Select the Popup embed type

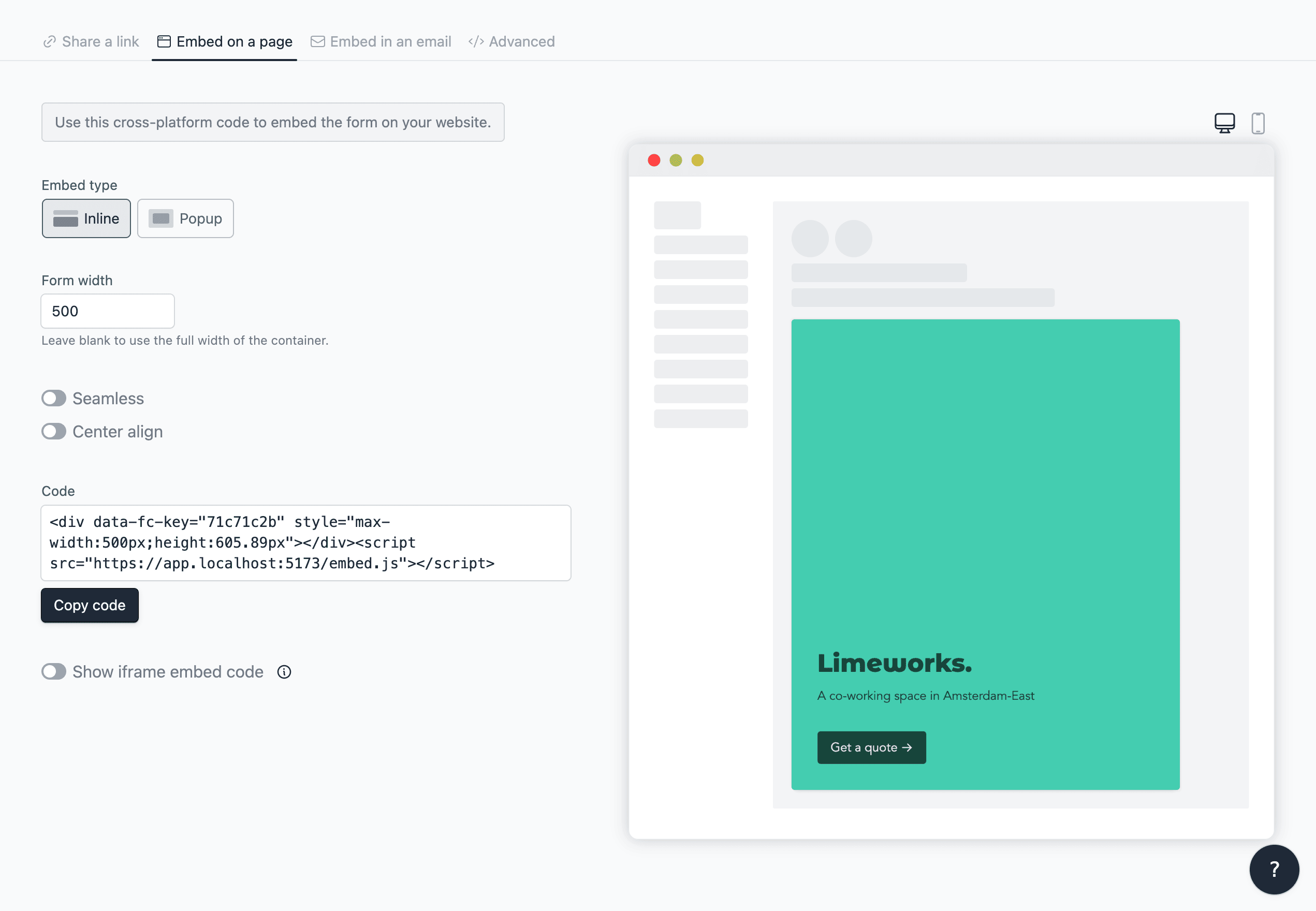pyautogui.click(x=184, y=218)
